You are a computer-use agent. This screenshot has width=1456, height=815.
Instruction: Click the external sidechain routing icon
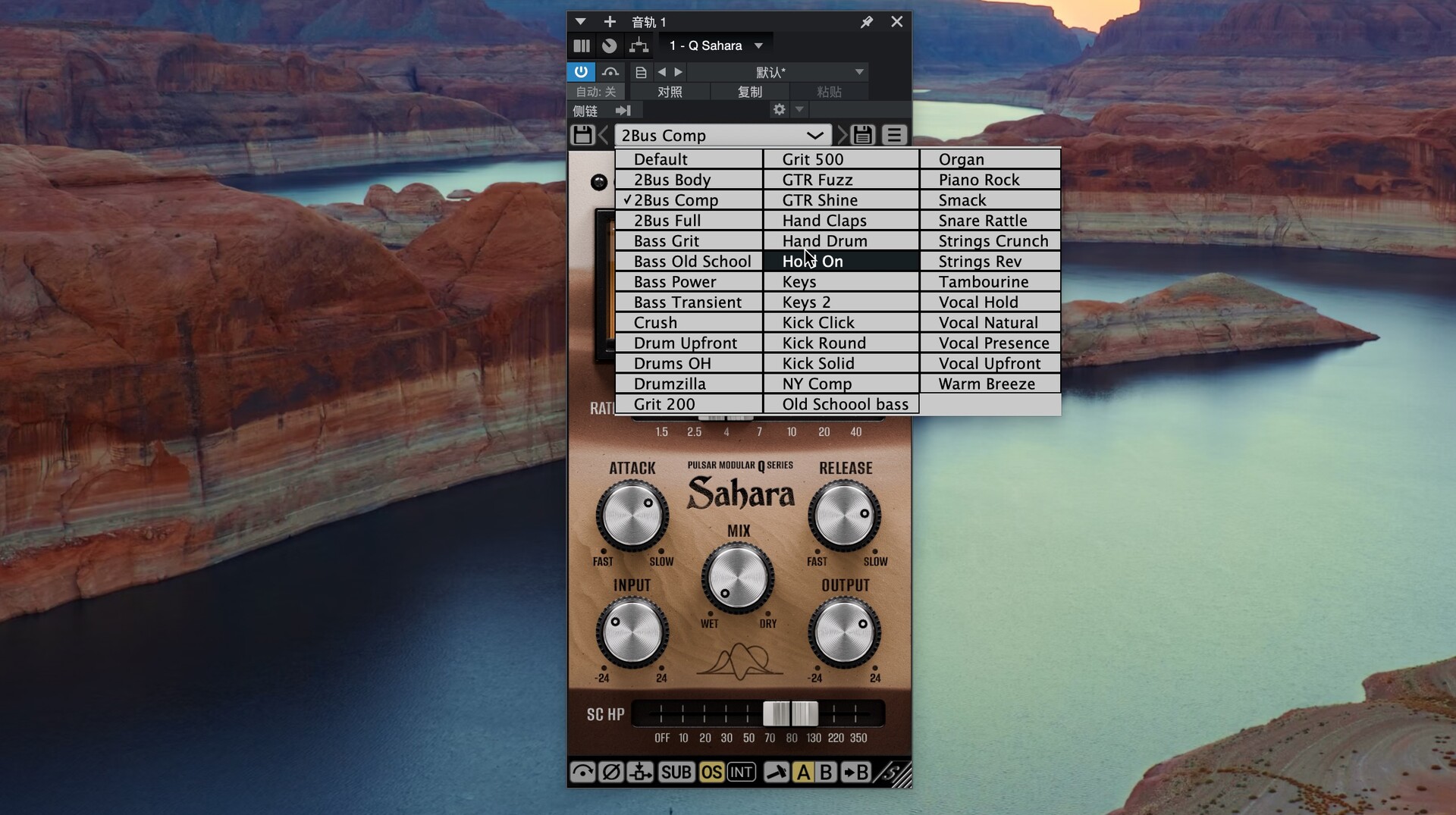641,772
